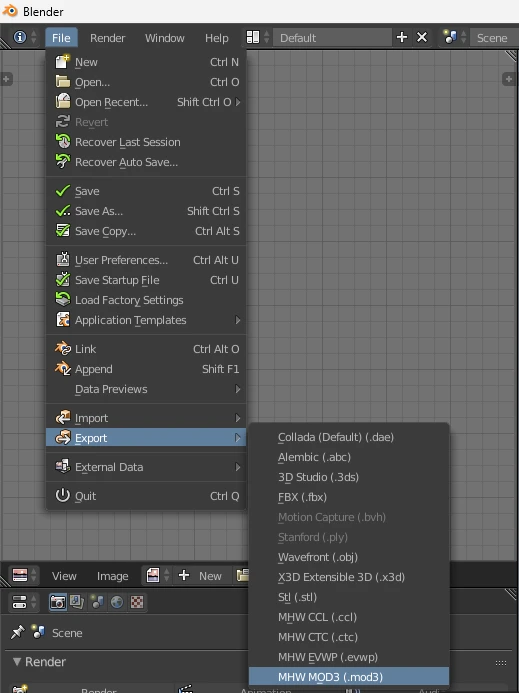This screenshot has width=519, height=693.
Task: Click the Open folder icon
Action: [62, 82]
